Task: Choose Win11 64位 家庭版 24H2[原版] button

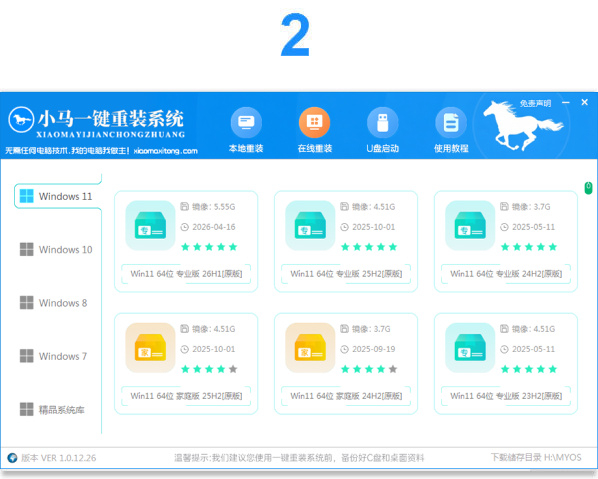Action: click(x=346, y=396)
